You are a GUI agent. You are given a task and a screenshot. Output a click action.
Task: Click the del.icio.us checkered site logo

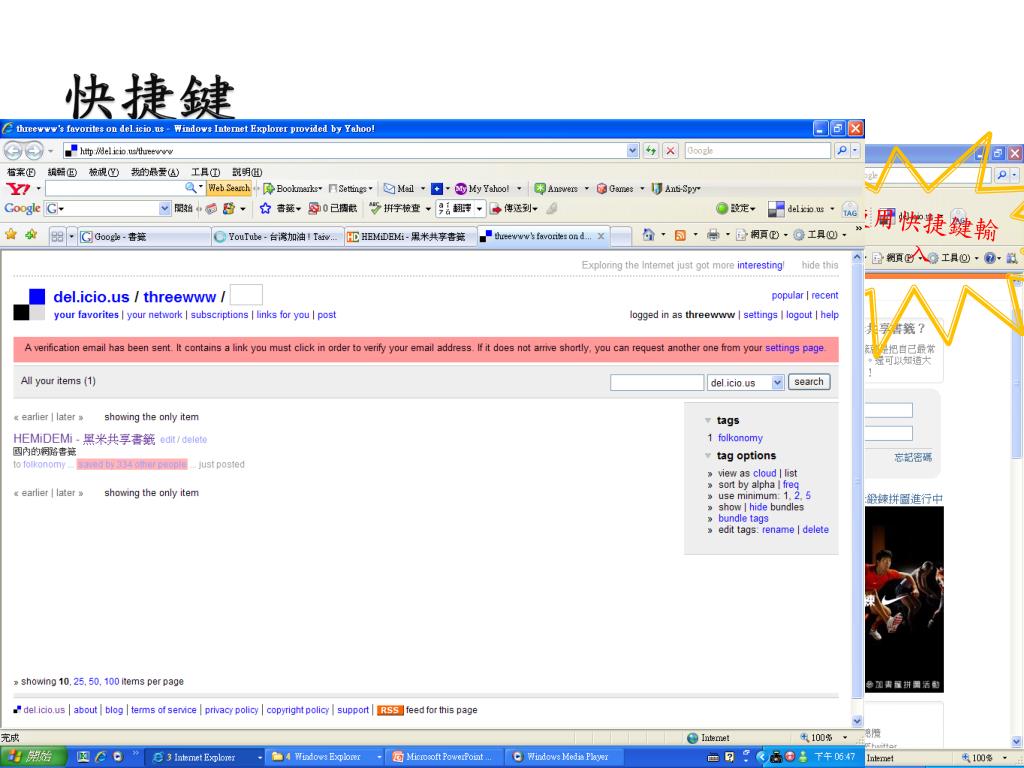[x=29, y=304]
